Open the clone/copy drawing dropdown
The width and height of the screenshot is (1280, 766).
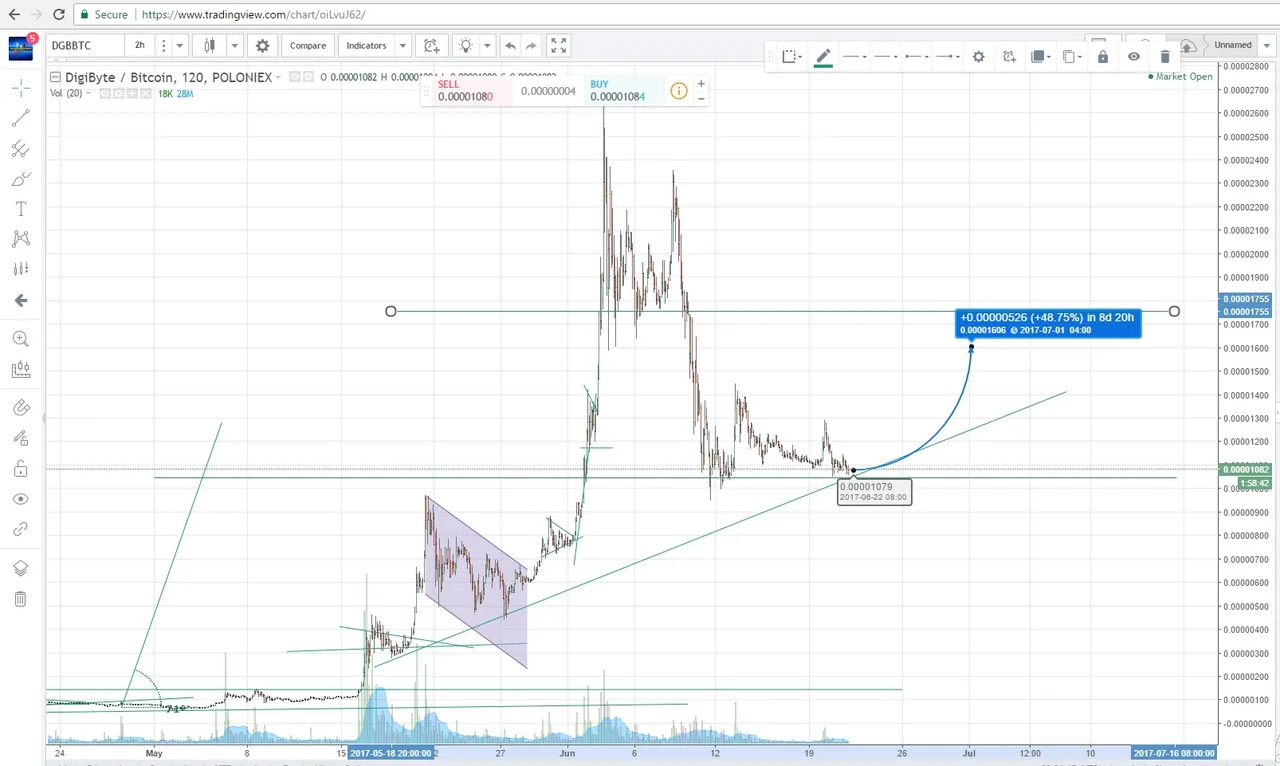click(x=1071, y=57)
